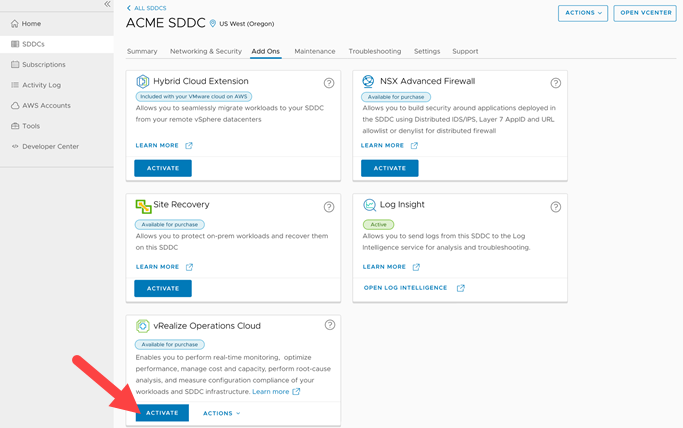
Task: Click external link icon beside Open Log Intelligence
Action: [x=461, y=288]
